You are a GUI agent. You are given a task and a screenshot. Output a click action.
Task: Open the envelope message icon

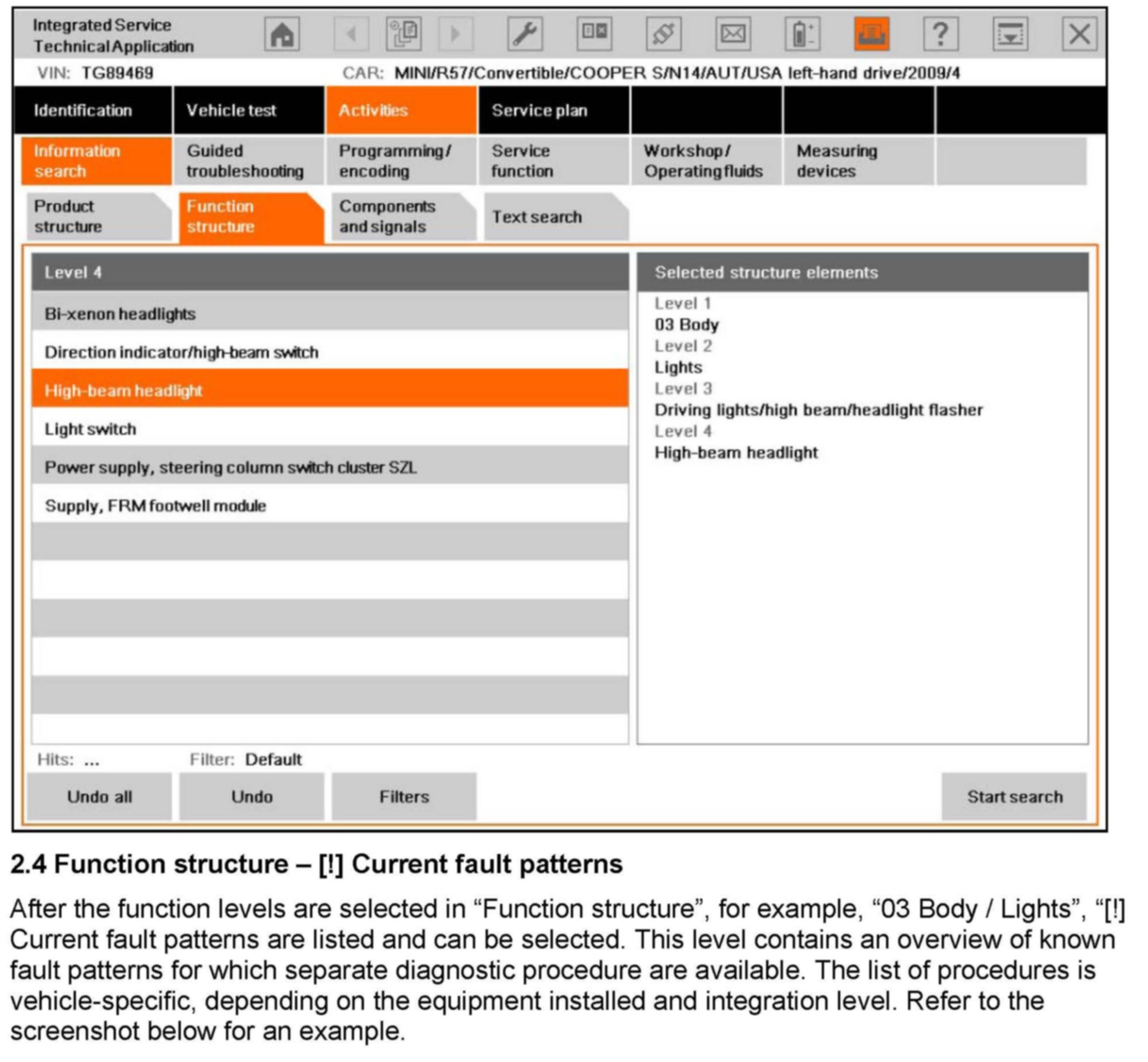(732, 34)
